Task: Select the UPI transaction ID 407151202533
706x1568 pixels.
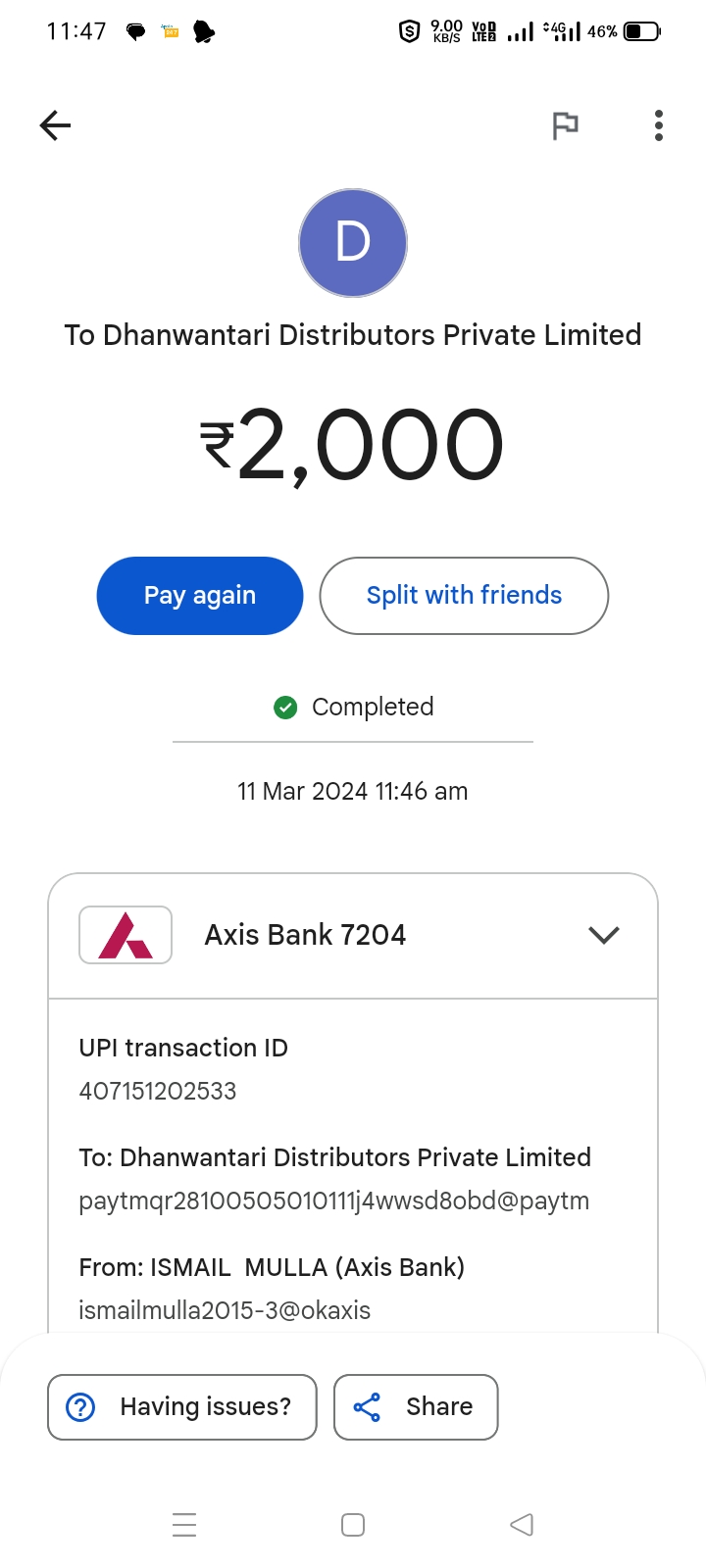Action: point(158,1091)
